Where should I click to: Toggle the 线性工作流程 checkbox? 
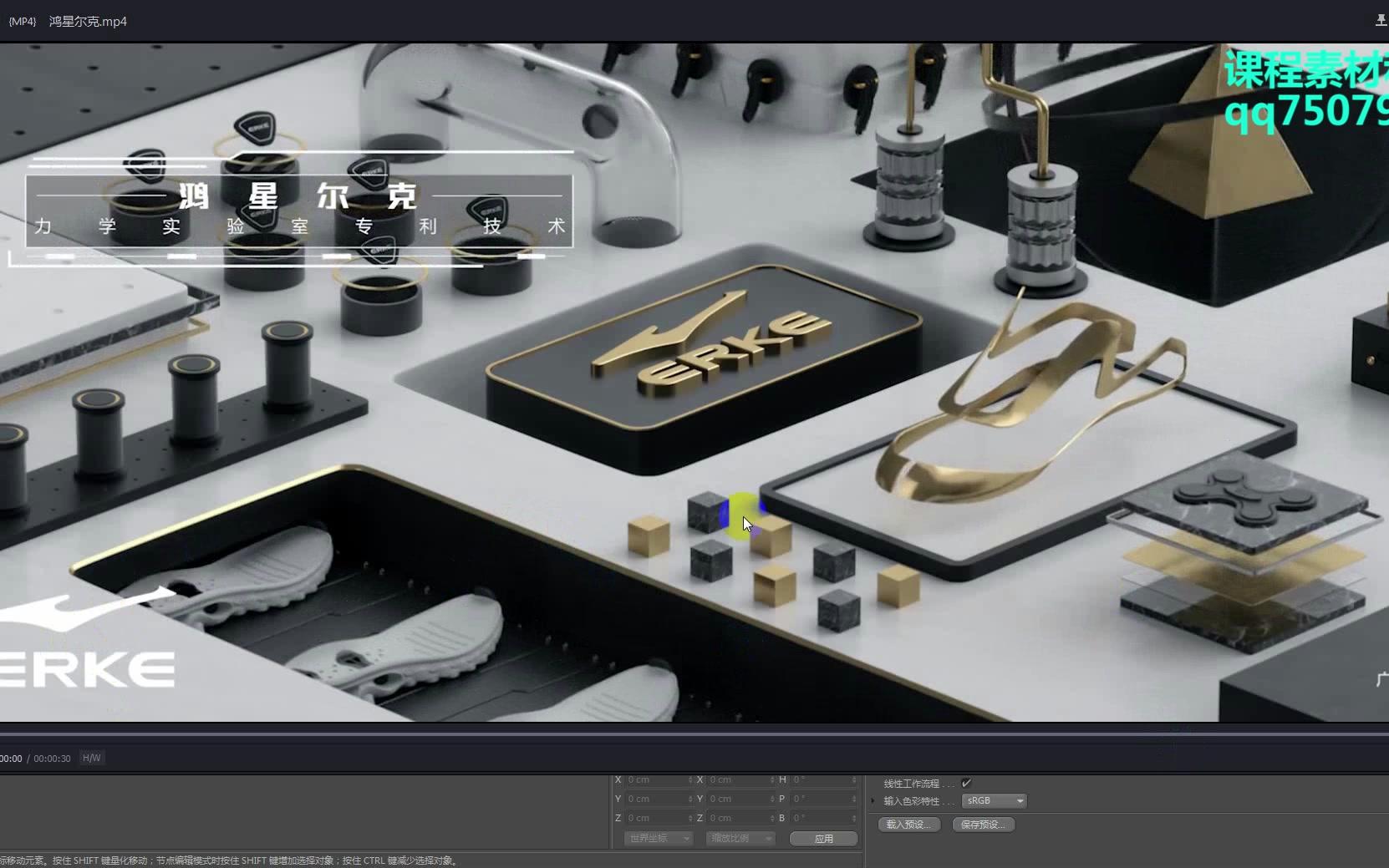(966, 784)
